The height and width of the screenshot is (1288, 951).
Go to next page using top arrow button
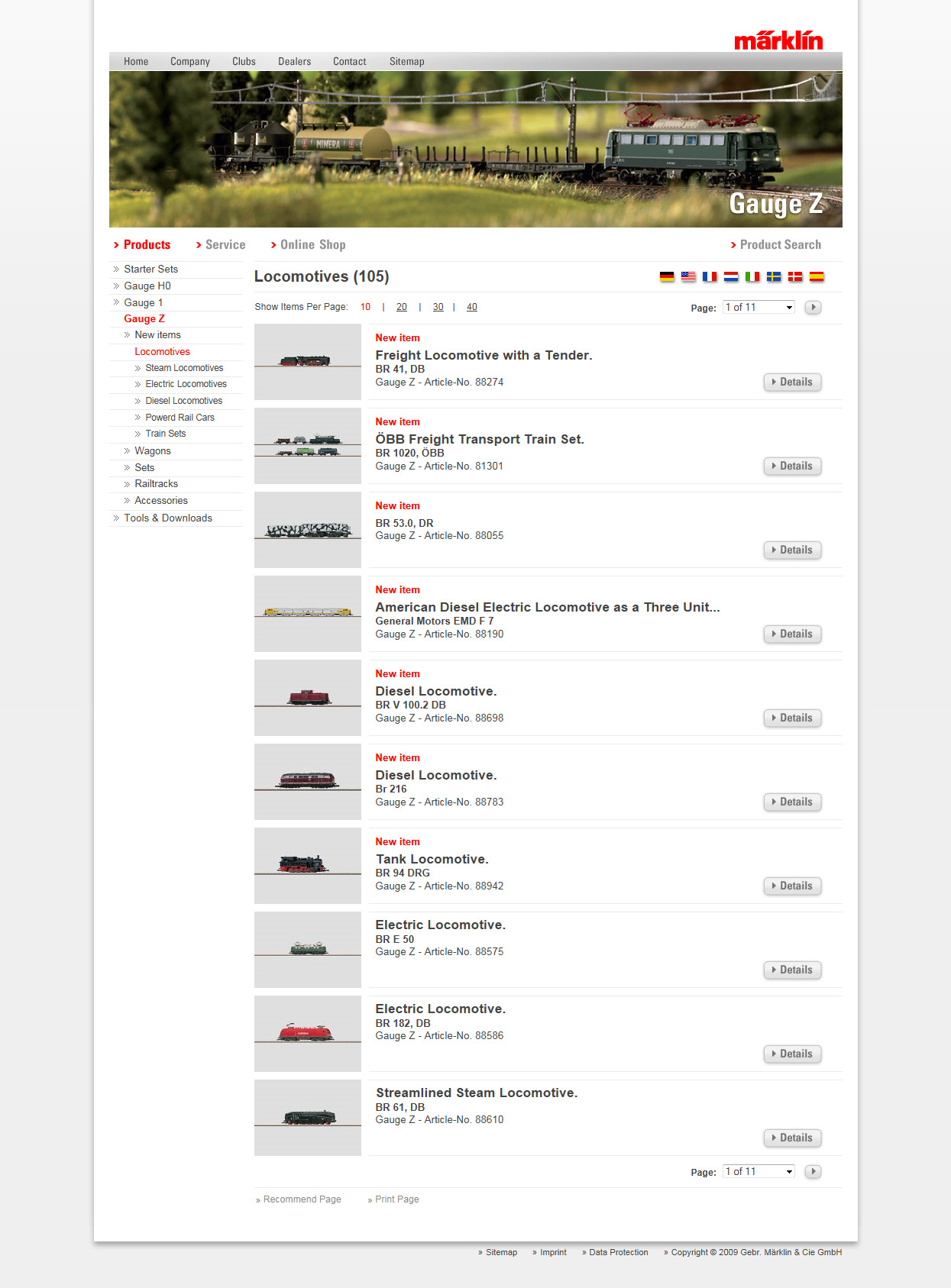[x=813, y=307]
